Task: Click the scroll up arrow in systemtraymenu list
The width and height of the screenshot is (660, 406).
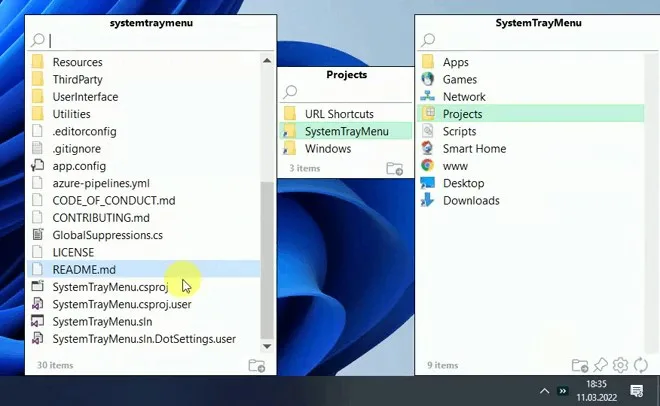Action: [267, 61]
